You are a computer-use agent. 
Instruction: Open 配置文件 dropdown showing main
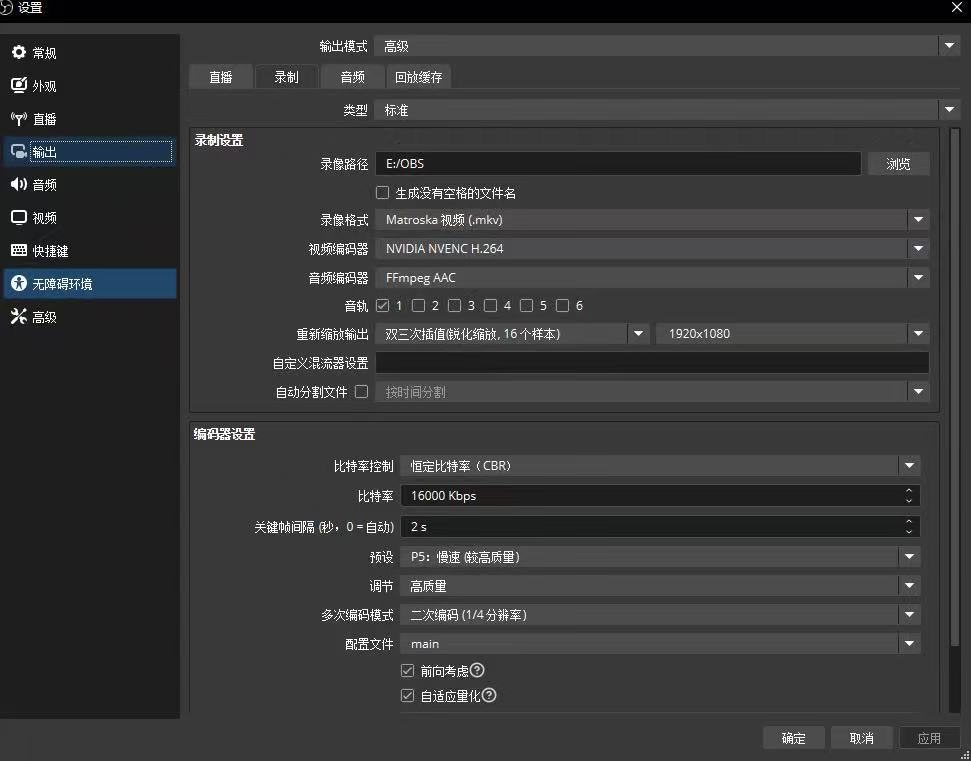tap(660, 644)
